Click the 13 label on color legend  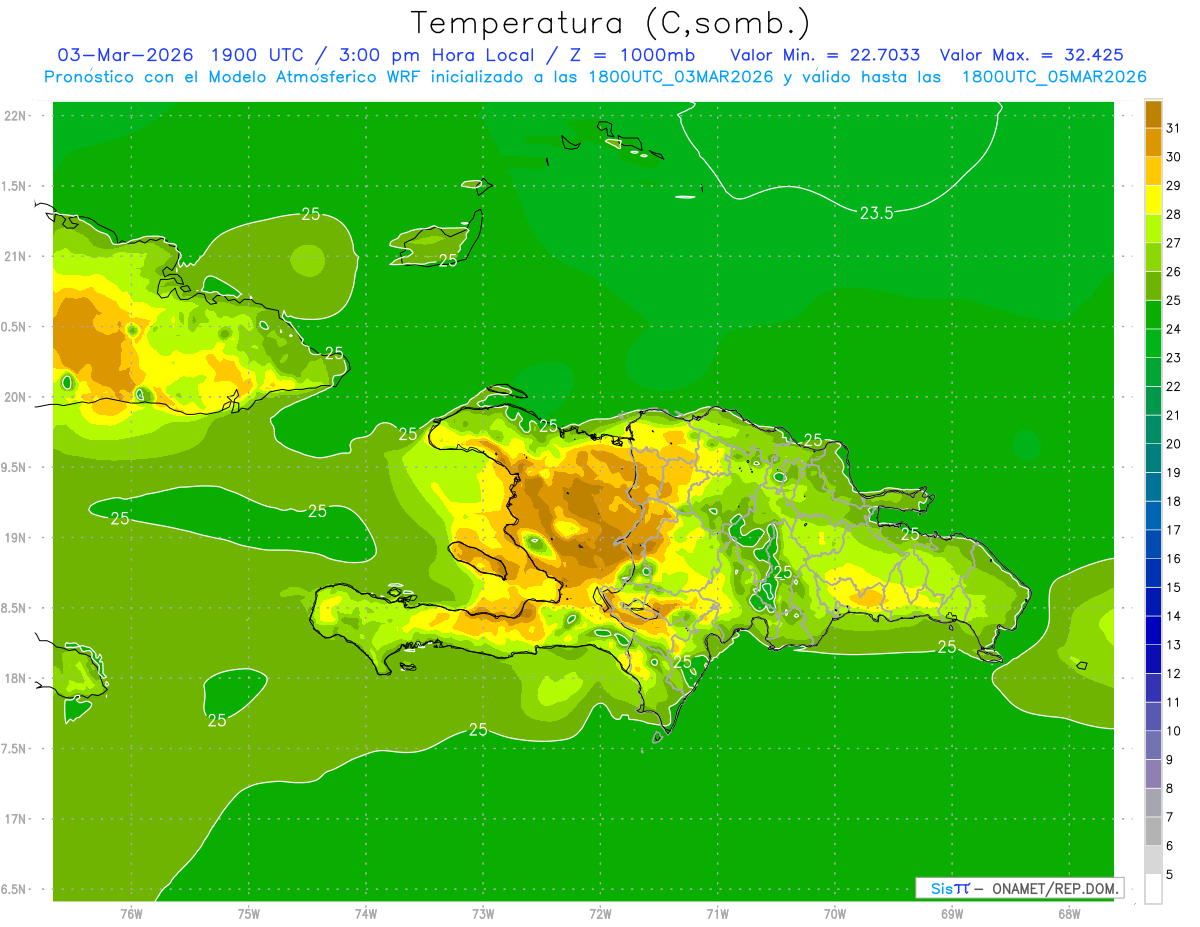tap(1174, 645)
